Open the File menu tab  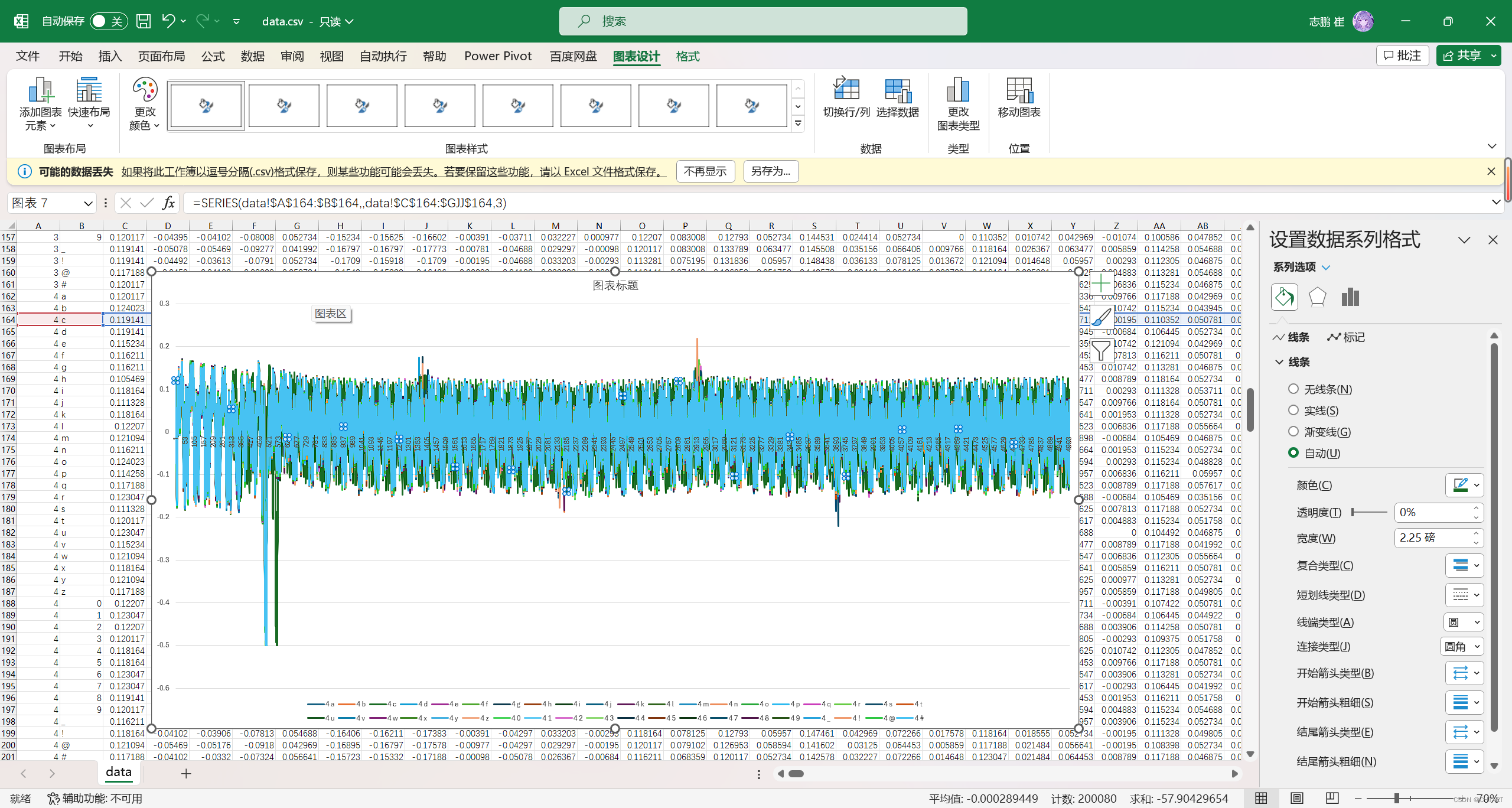(x=28, y=56)
